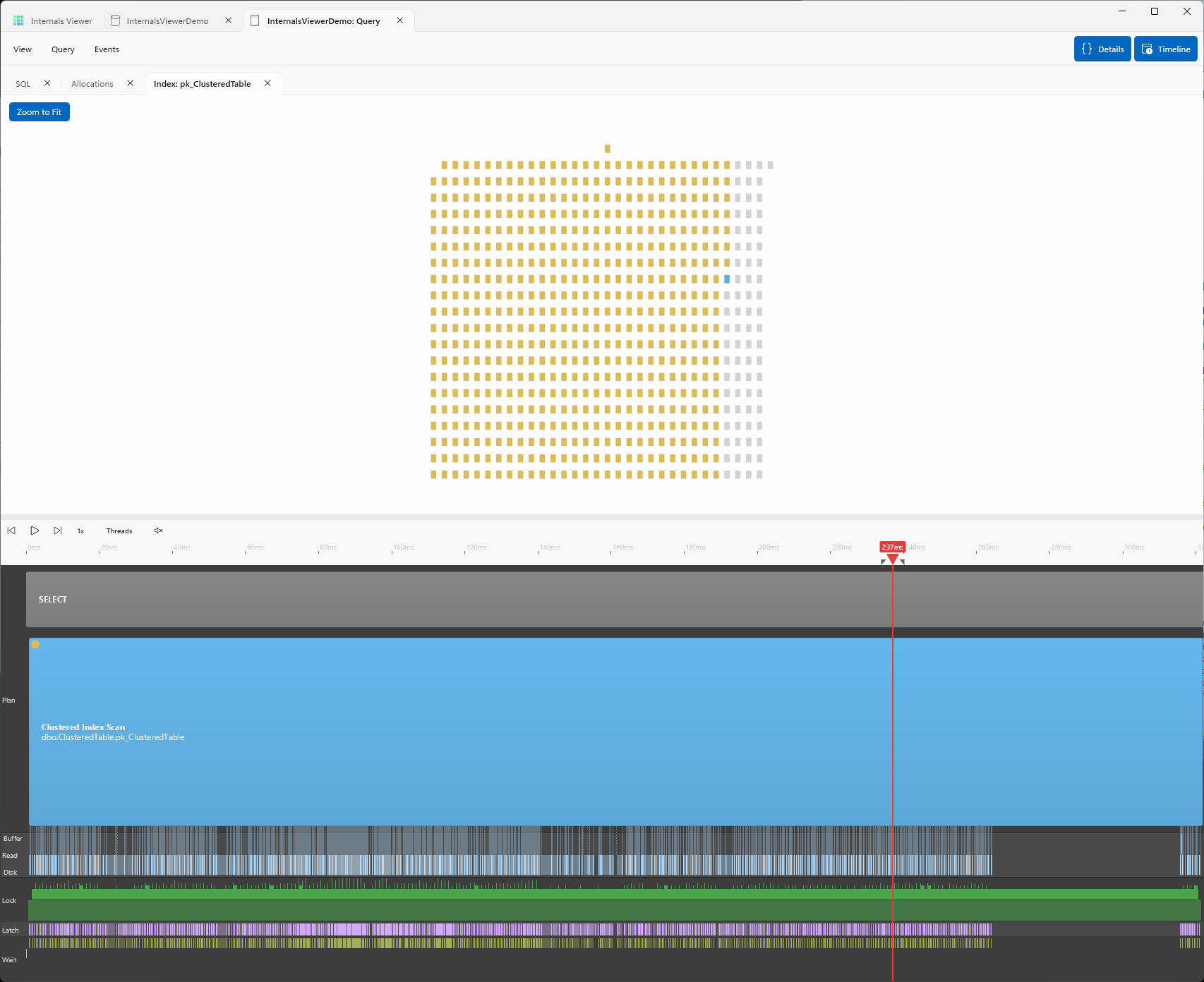Click the Latch row label

11,931
